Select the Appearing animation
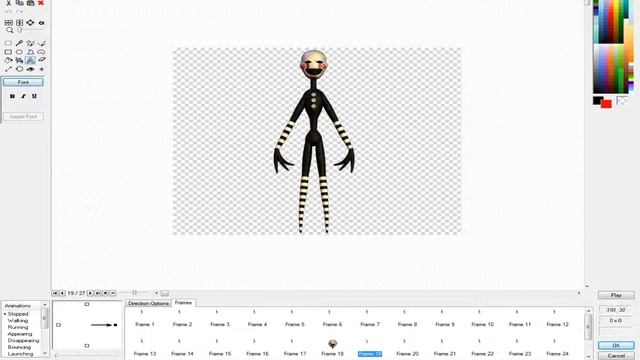Viewport: 640px width, 360px height. point(20,334)
